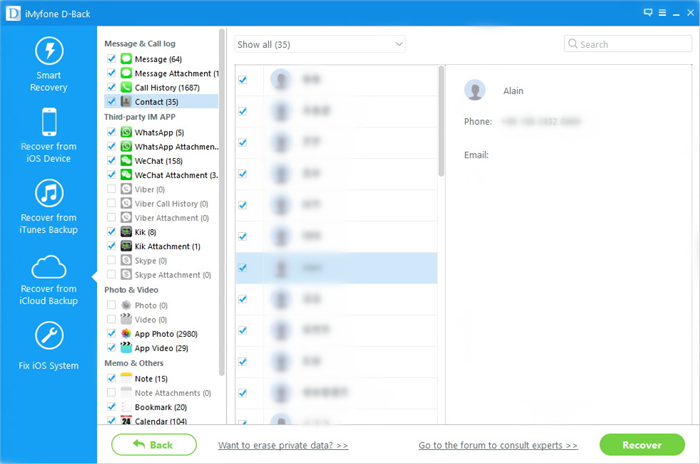Click the Email: label in details

click(476, 155)
